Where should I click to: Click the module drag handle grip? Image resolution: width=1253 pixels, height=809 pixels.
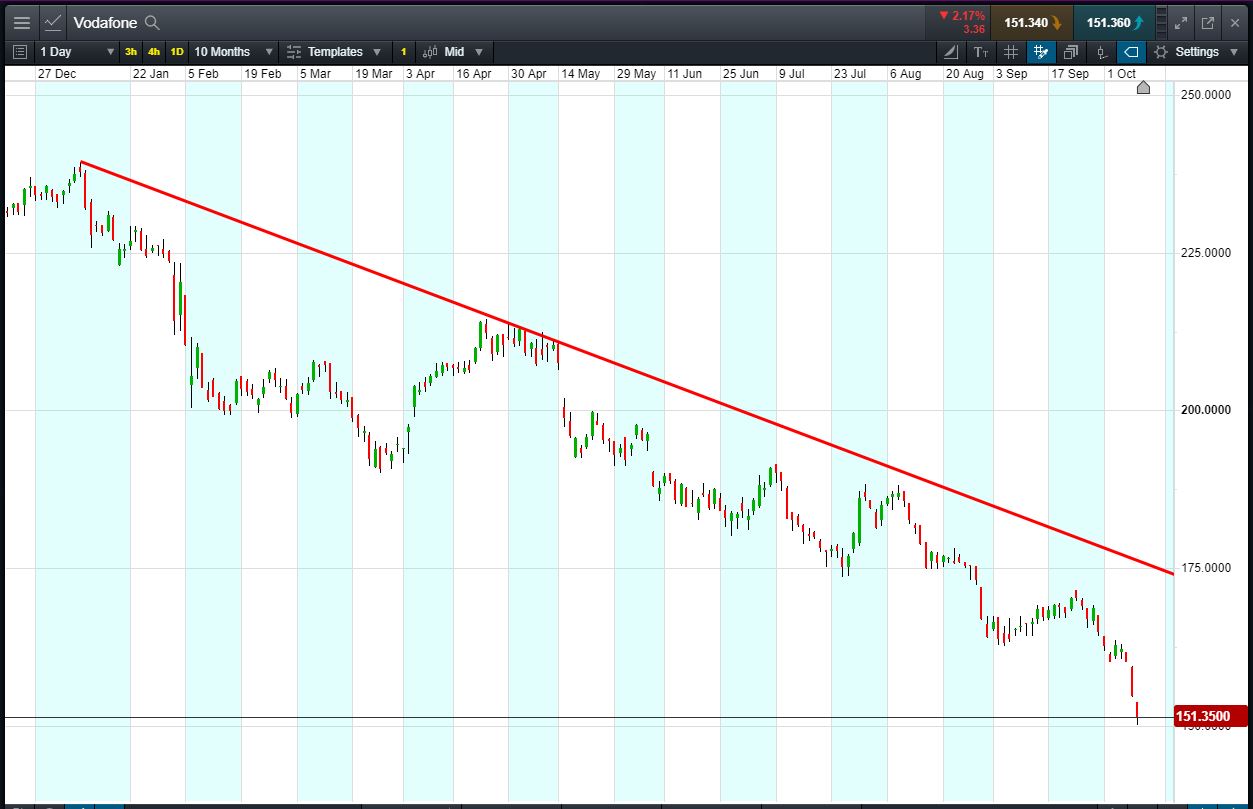pos(1161,22)
